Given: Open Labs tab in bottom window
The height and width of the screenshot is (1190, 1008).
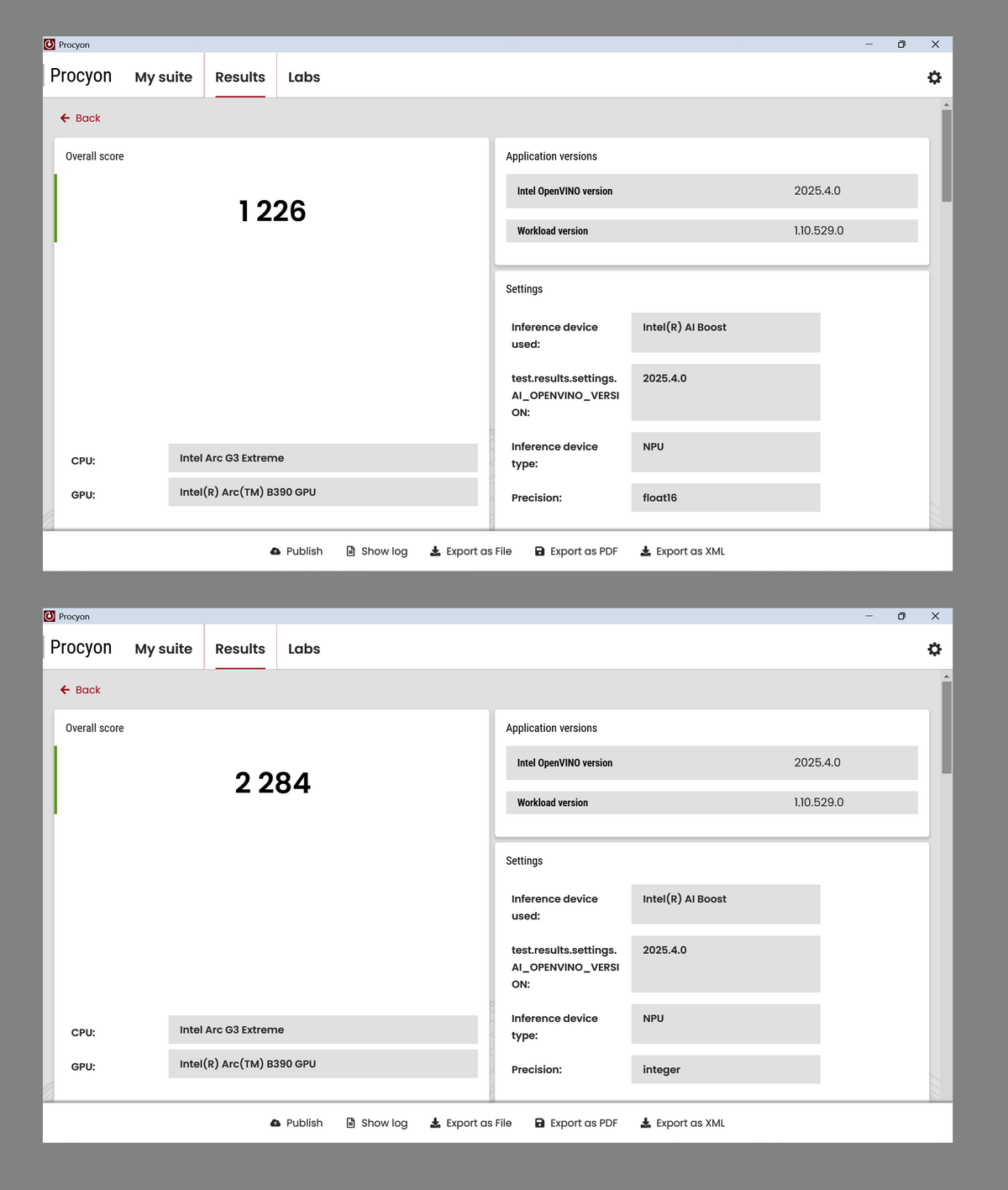Looking at the screenshot, I should (x=304, y=649).
